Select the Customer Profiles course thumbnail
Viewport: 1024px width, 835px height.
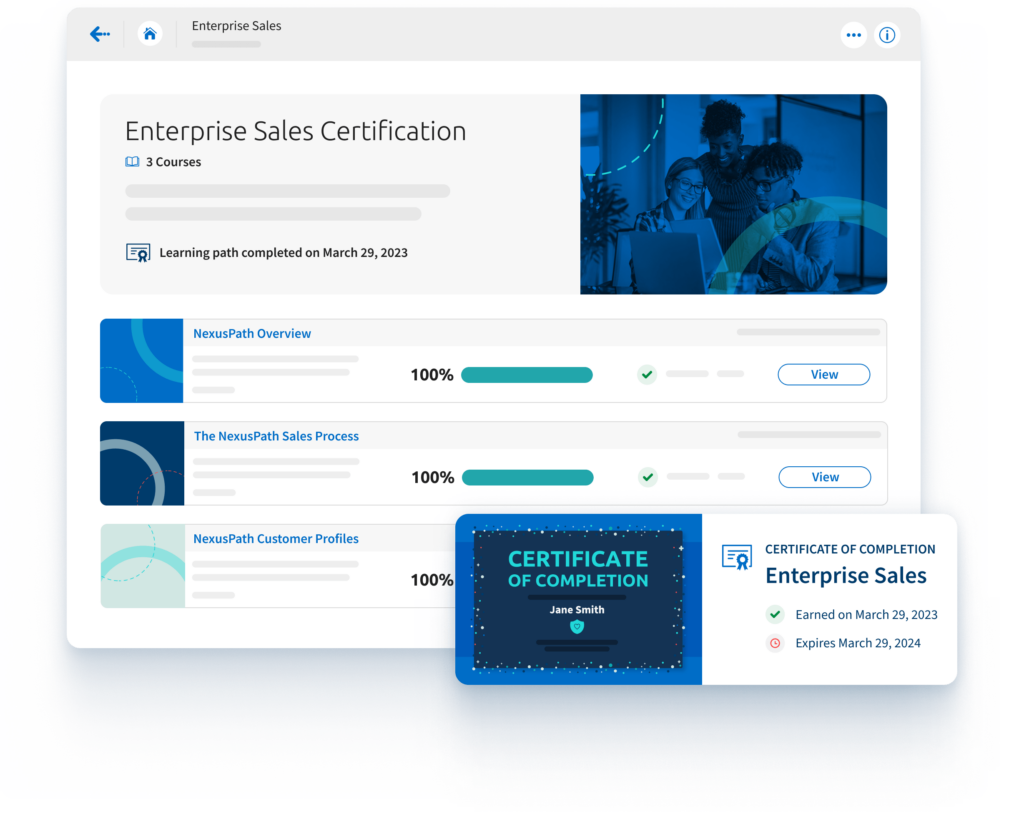[x=142, y=566]
